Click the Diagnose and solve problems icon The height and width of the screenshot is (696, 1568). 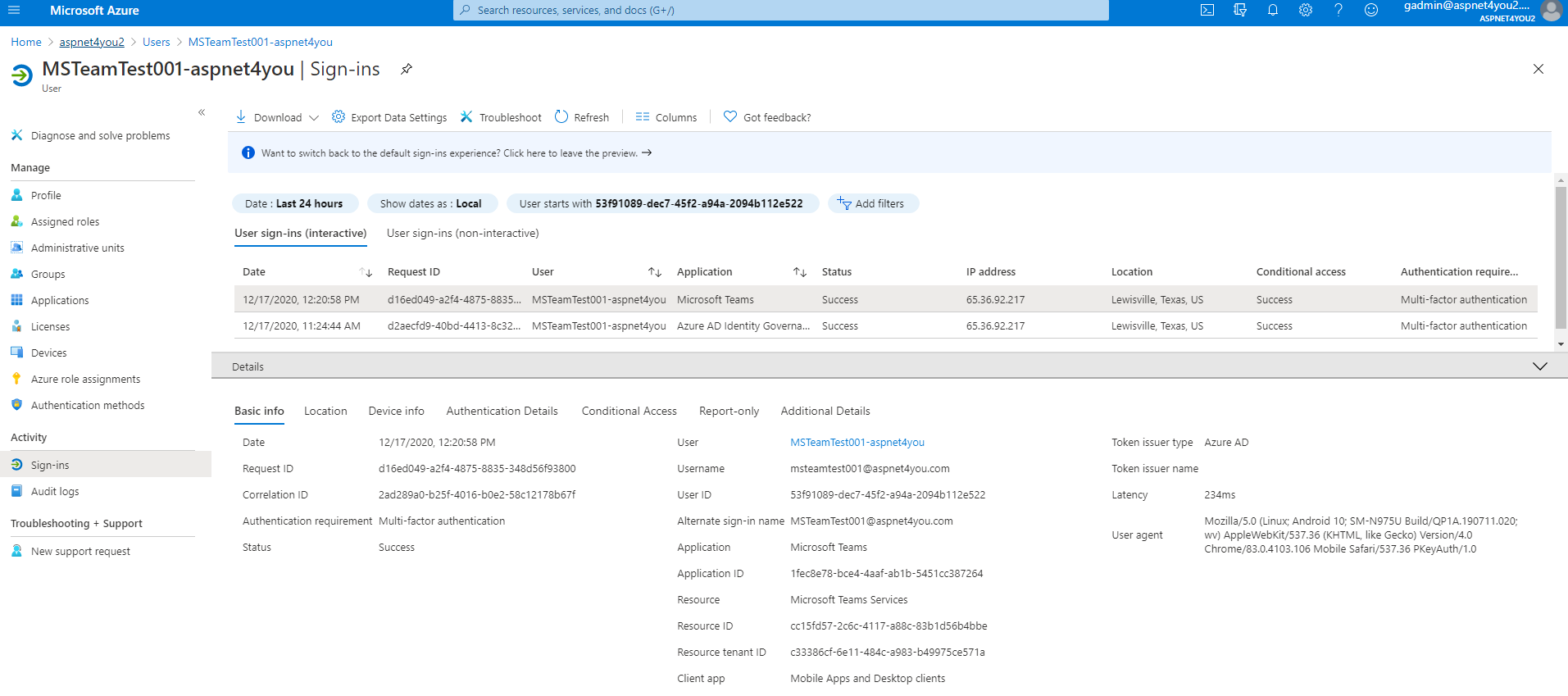coord(17,135)
